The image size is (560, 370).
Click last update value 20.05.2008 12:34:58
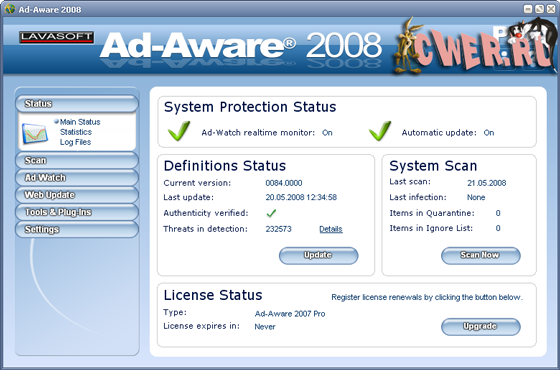click(x=301, y=197)
